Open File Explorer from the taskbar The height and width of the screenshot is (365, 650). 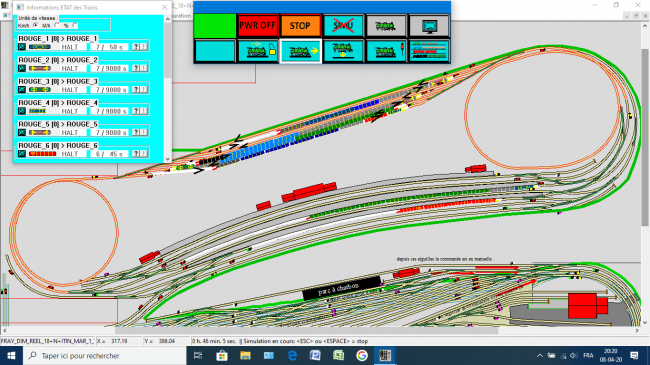coord(245,355)
